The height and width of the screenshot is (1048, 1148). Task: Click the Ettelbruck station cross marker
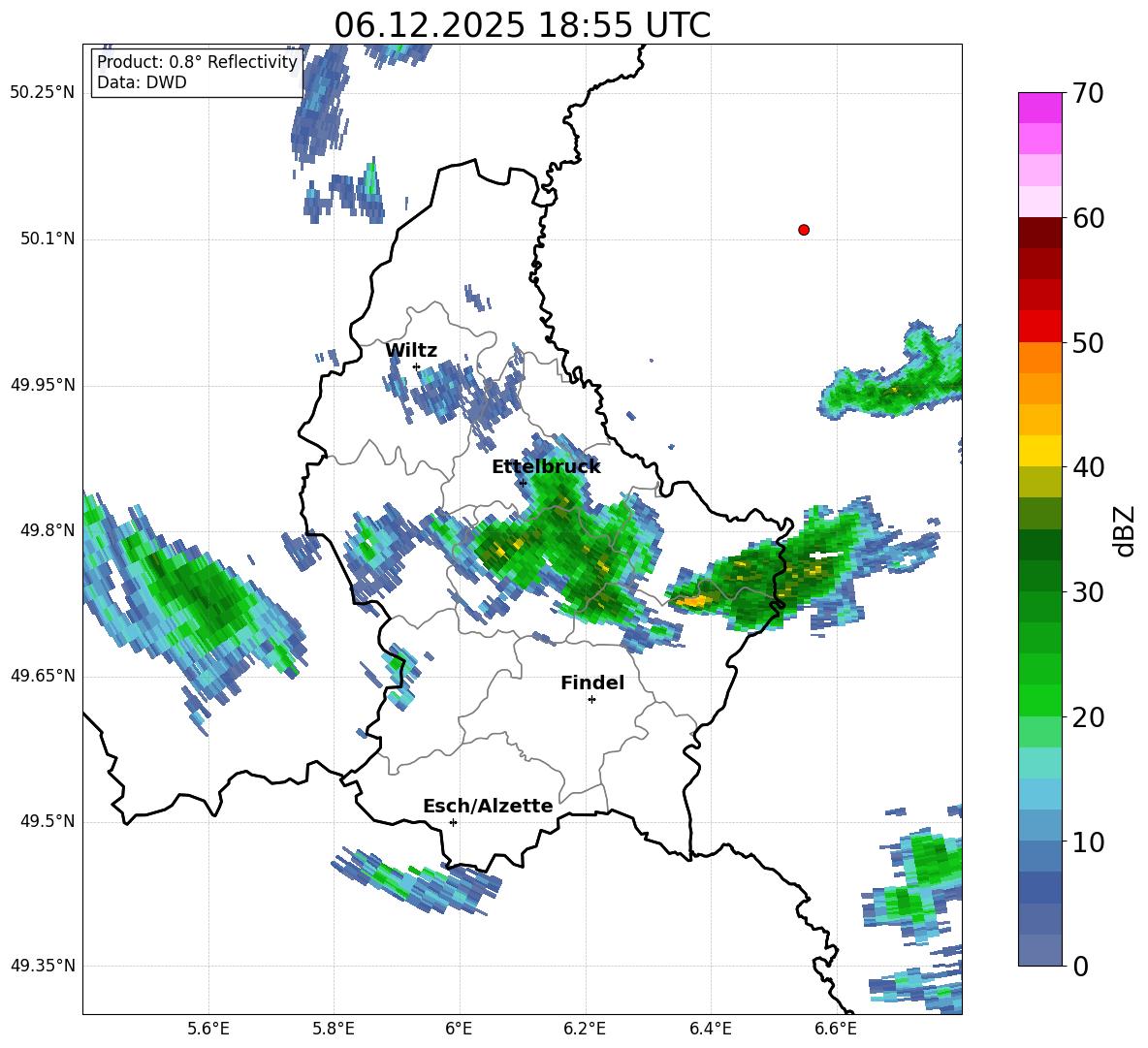[x=523, y=482]
